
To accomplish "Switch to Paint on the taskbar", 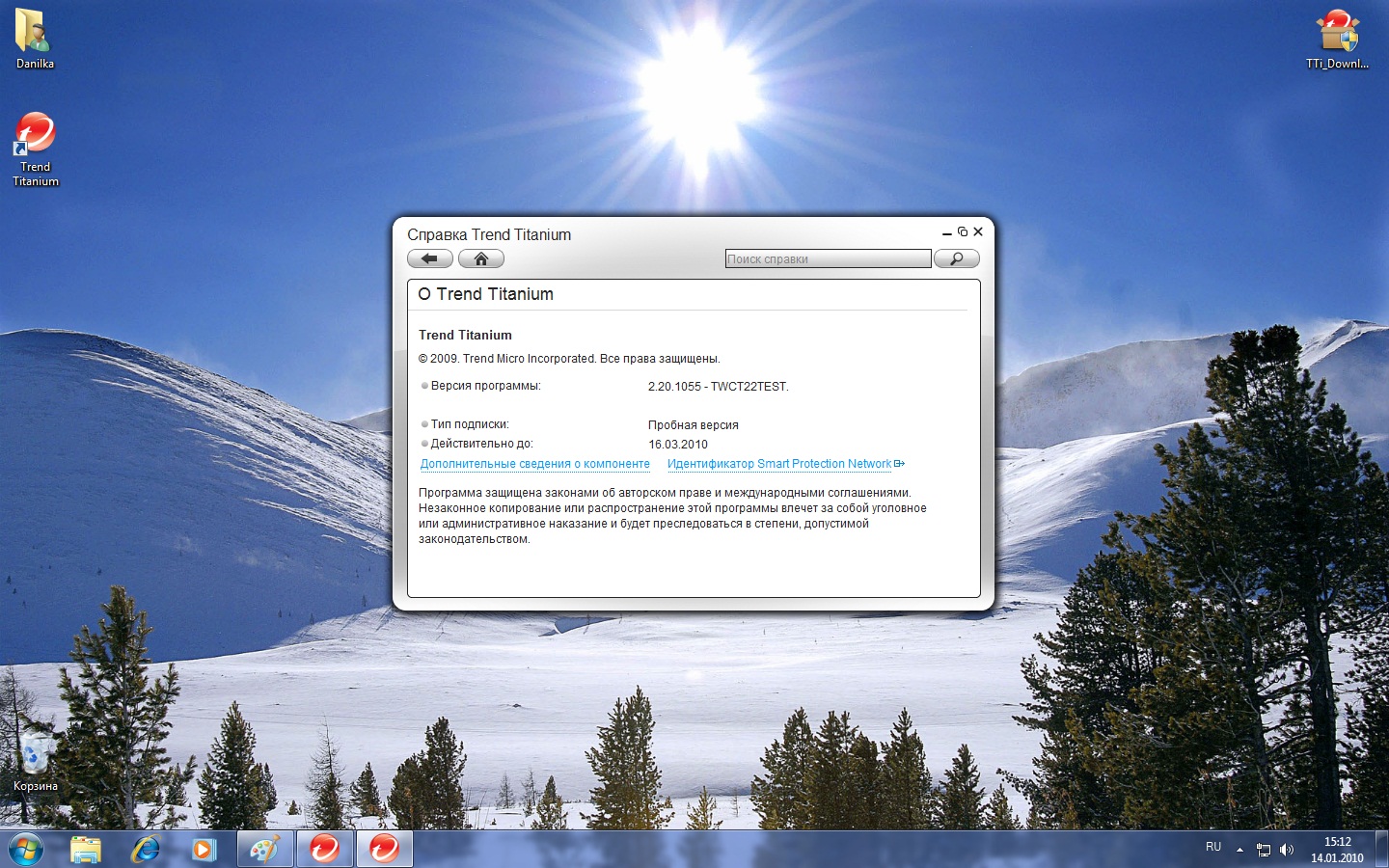I will 265,850.
